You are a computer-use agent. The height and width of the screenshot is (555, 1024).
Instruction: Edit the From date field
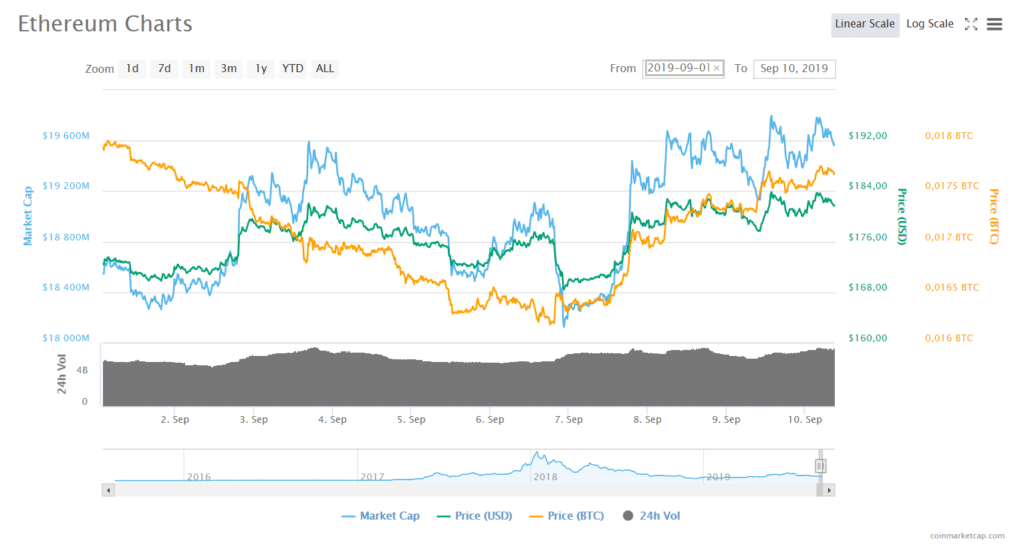click(x=682, y=68)
